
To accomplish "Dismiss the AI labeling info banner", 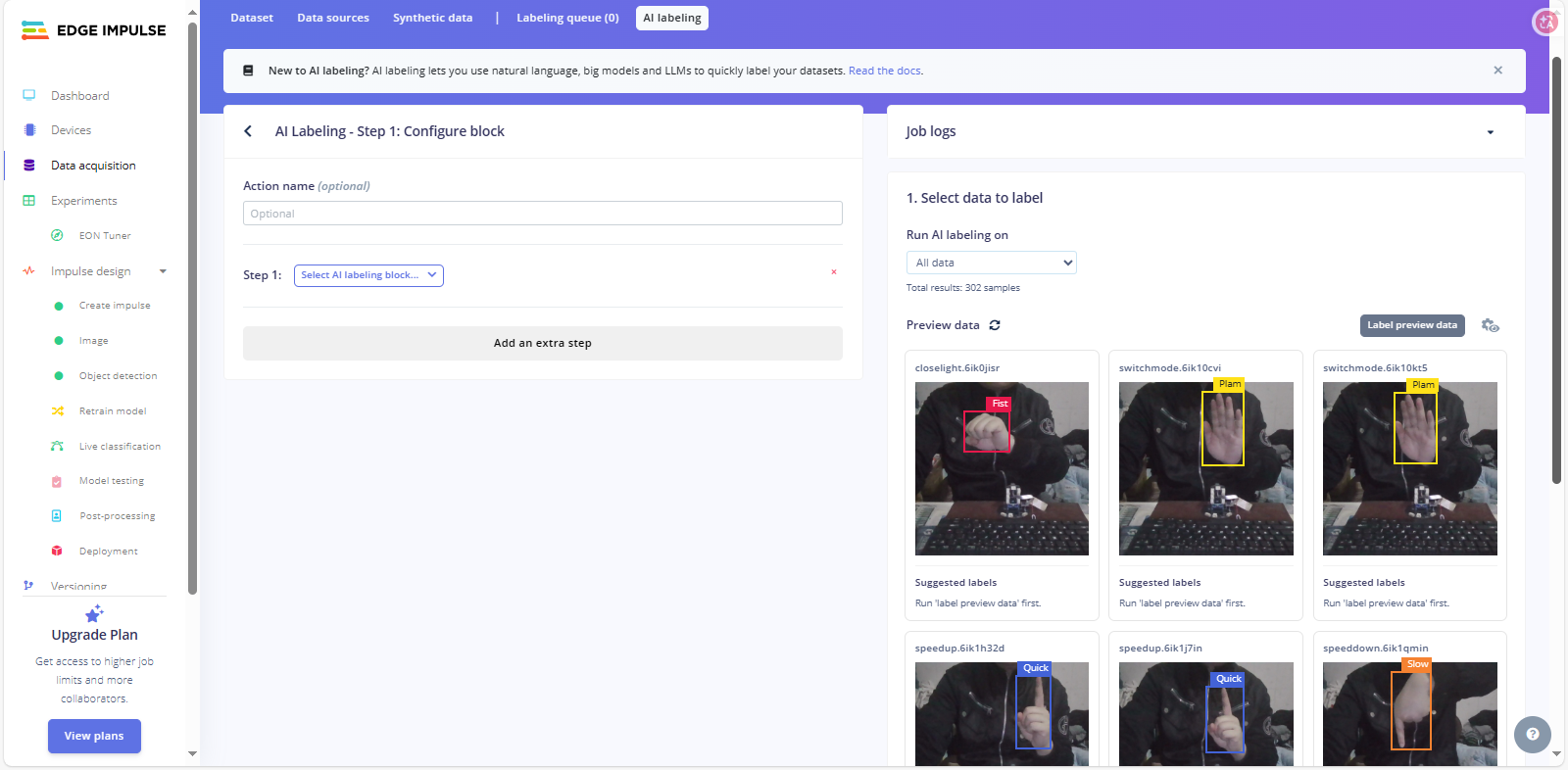I will coord(1497,71).
